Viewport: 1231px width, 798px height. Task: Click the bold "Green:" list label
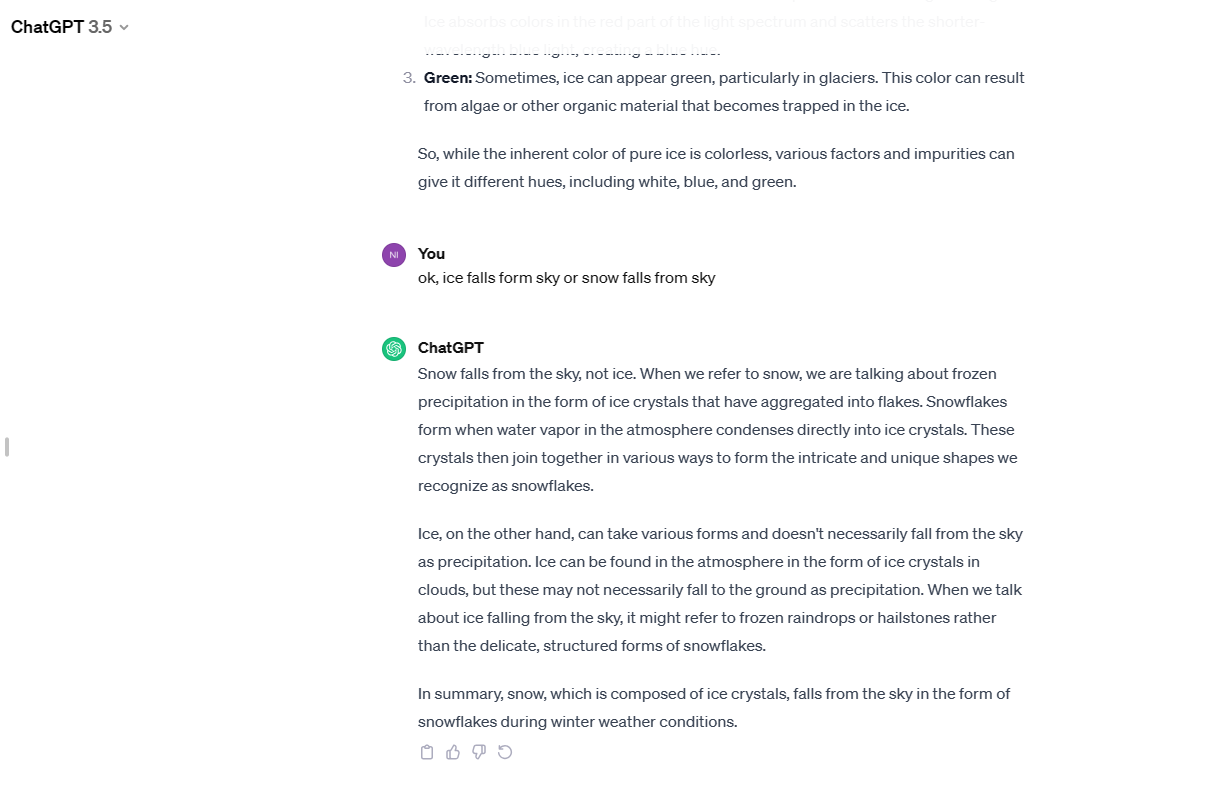click(448, 78)
